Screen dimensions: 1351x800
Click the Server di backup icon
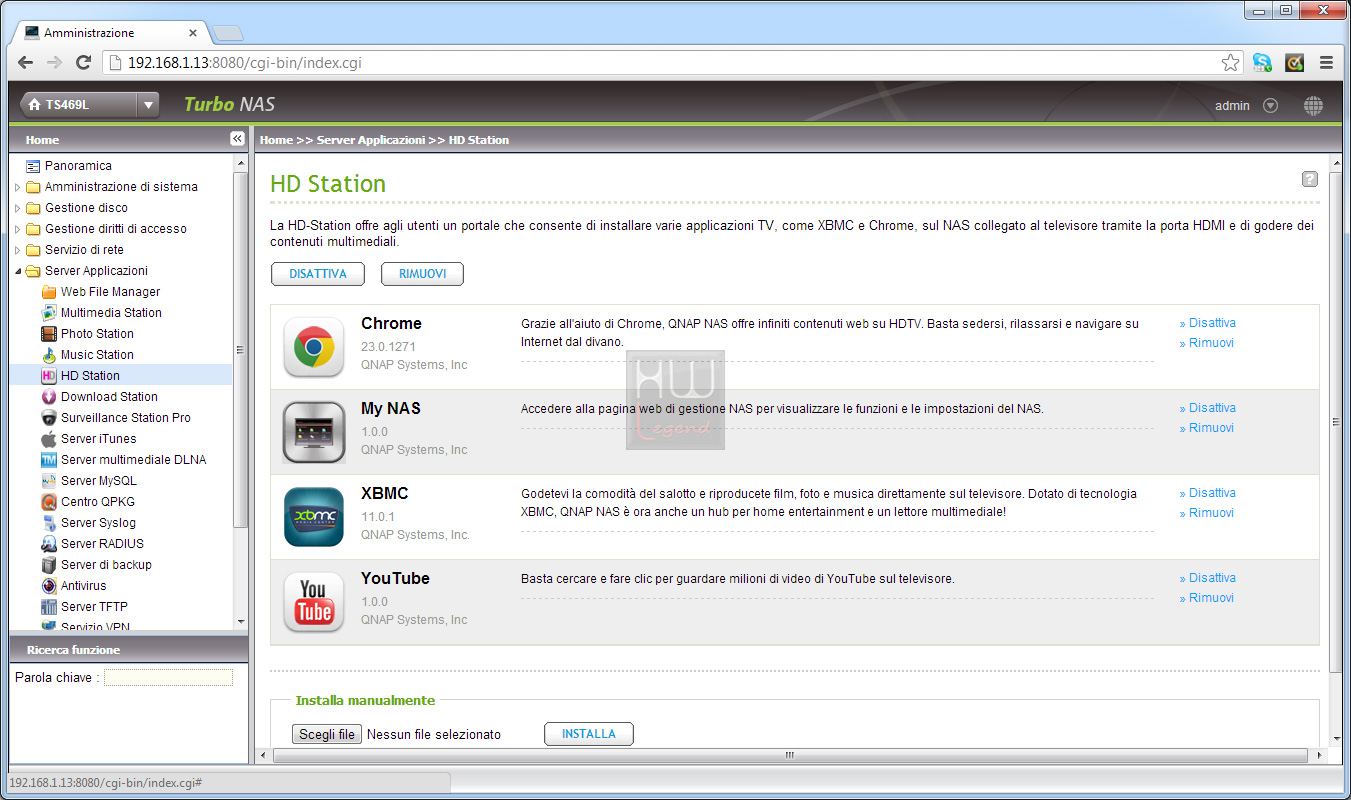[49, 565]
